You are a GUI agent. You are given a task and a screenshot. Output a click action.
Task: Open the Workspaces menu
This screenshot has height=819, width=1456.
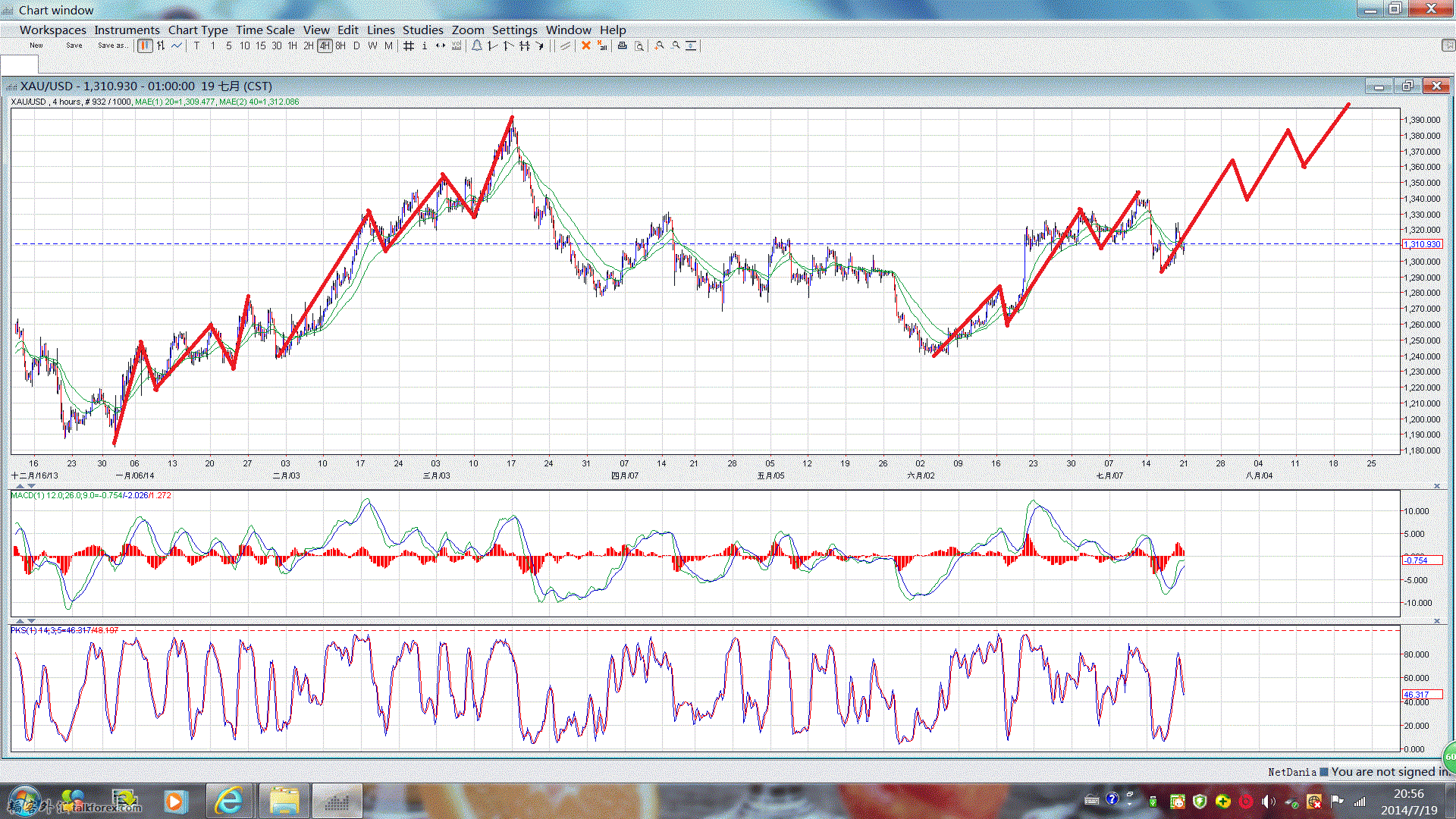(x=52, y=30)
